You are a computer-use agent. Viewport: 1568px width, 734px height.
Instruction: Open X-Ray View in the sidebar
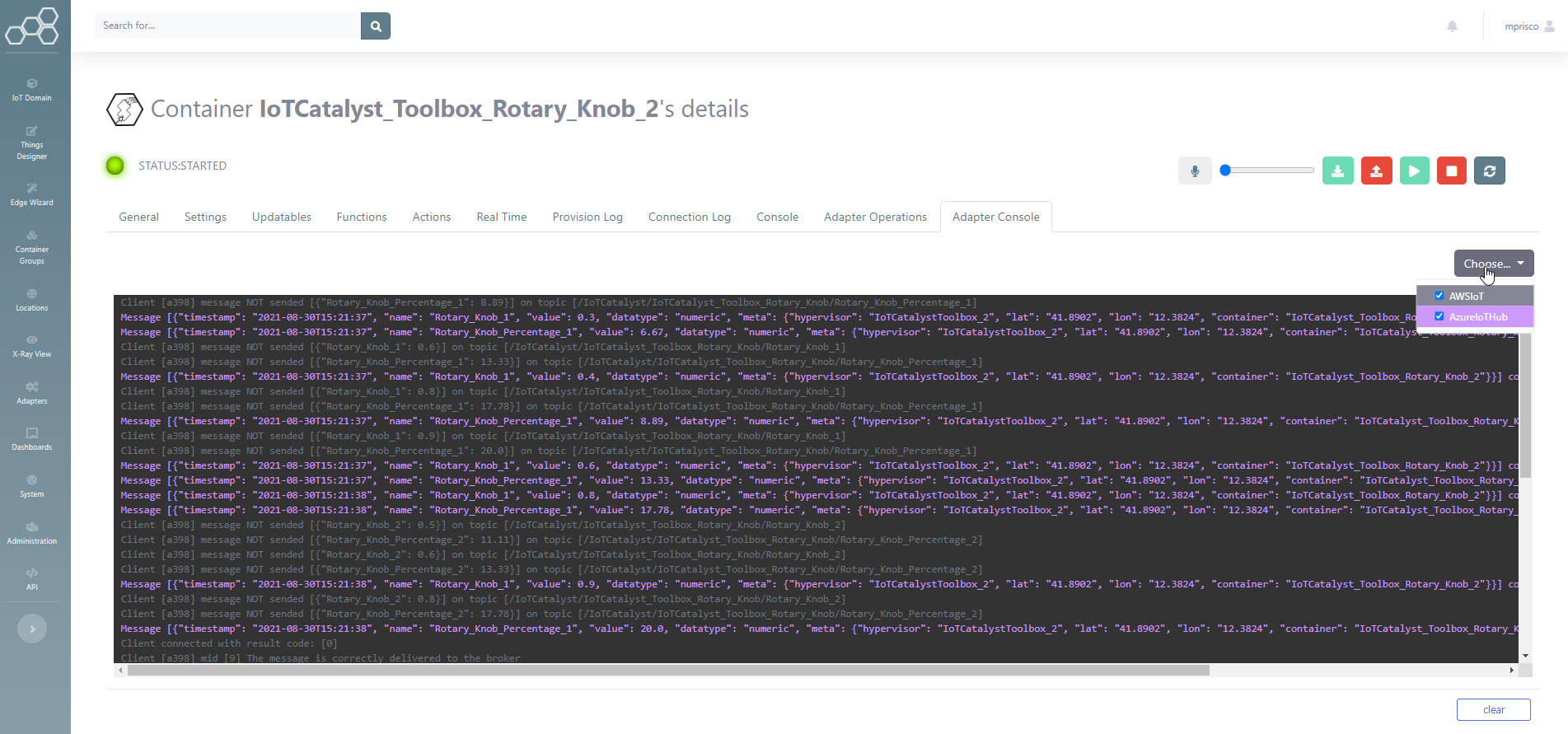[x=31, y=346]
